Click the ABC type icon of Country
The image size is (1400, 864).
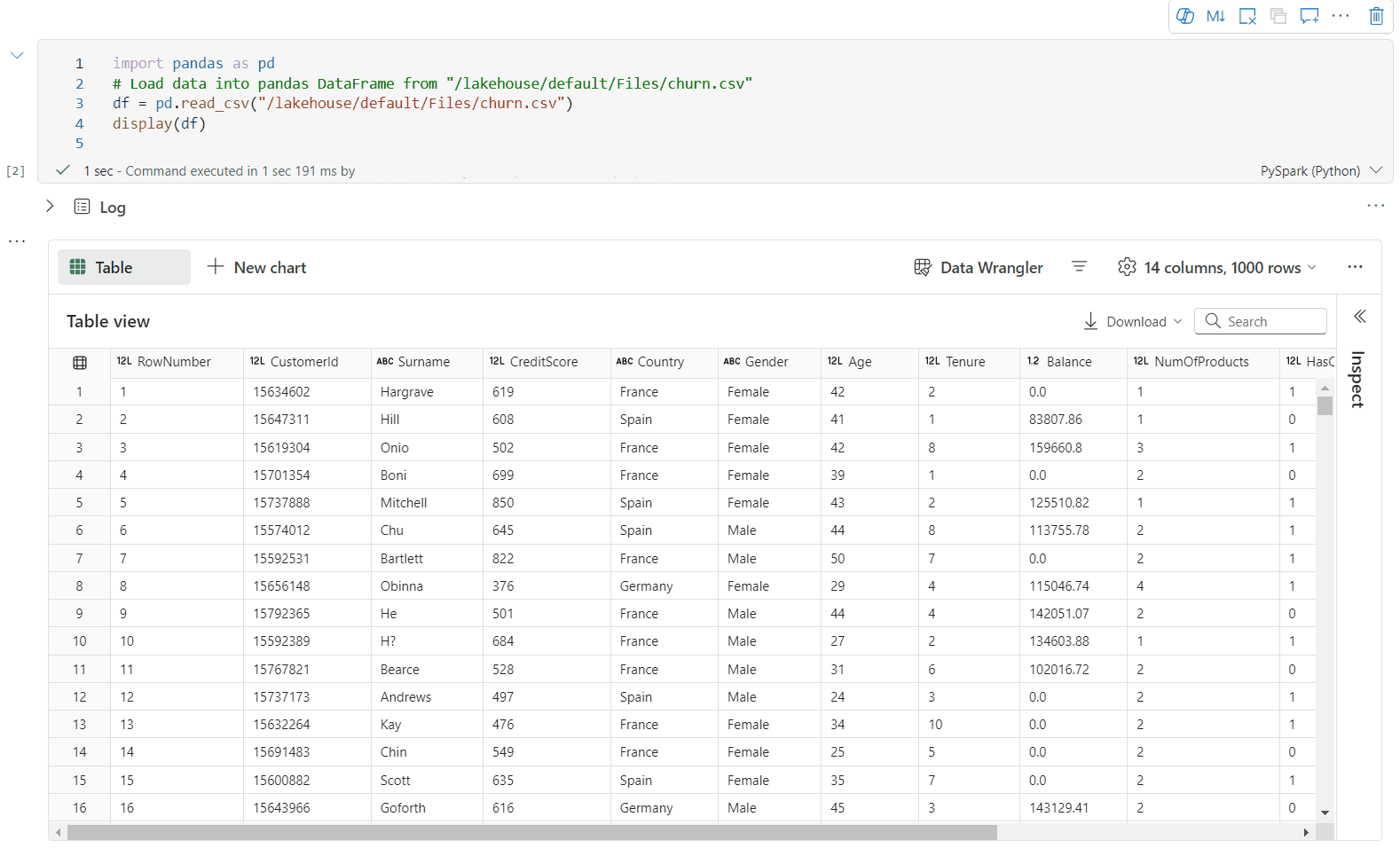(625, 361)
